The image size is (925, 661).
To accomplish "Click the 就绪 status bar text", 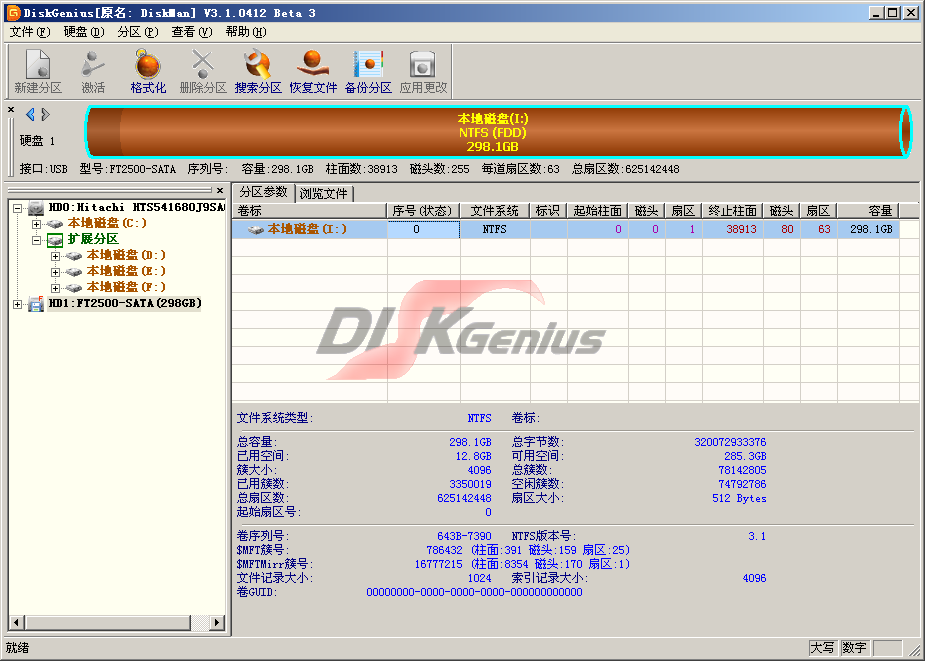I will [x=17, y=648].
